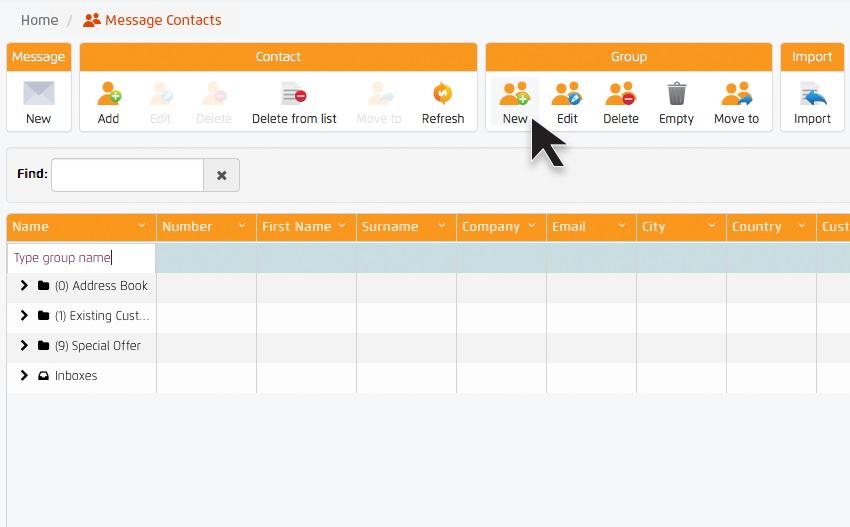Click the Existing Cust... folder icon

(x=43, y=315)
